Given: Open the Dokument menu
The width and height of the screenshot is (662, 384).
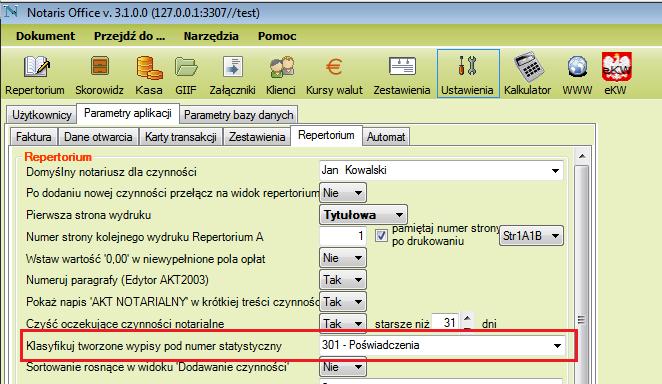Looking at the screenshot, I should (46, 36).
